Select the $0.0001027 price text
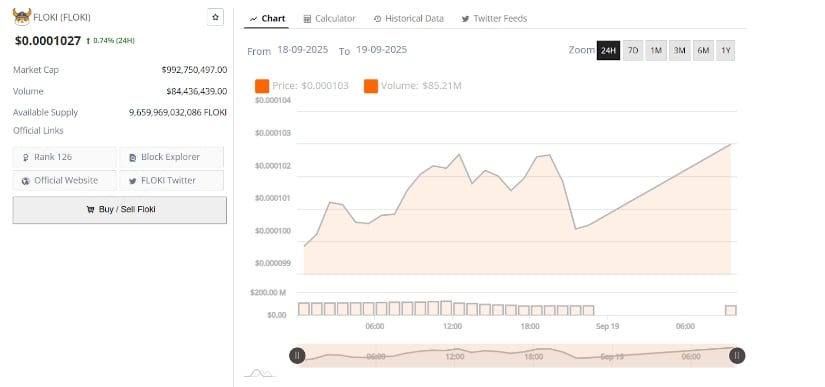 click(48, 40)
